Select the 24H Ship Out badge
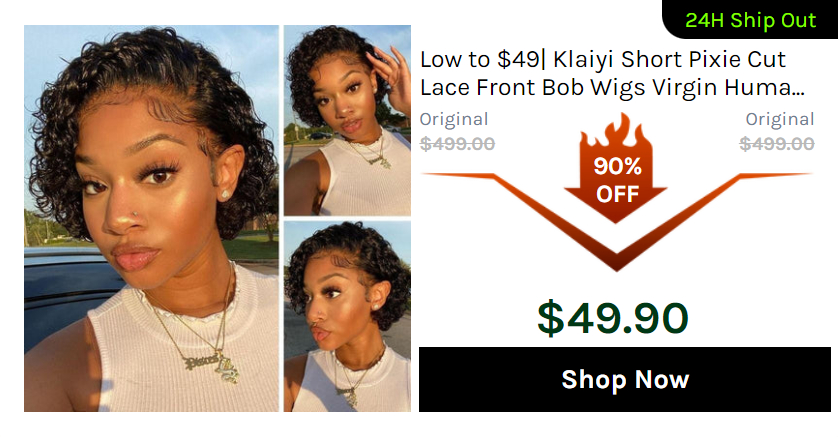The image size is (838, 437). coord(750,20)
